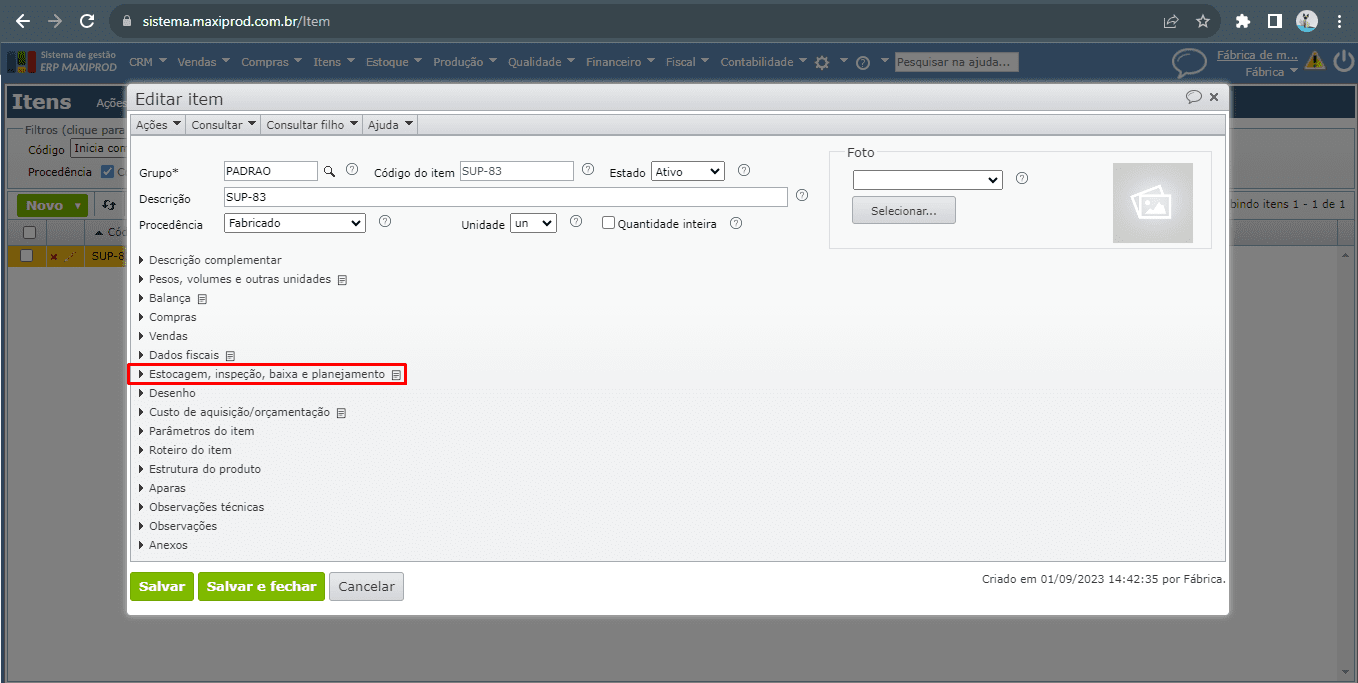Open the Estado dropdown
The height and width of the screenshot is (683, 1358).
[688, 171]
